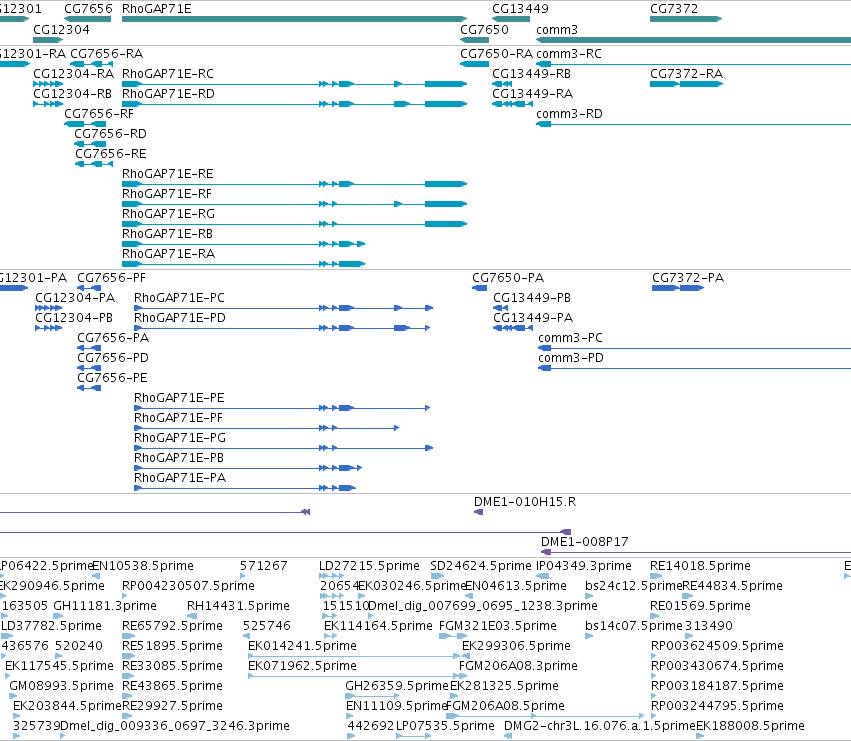Click protein CG13449-PA
The width and height of the screenshot is (851, 741).
pyautogui.click(x=513, y=328)
